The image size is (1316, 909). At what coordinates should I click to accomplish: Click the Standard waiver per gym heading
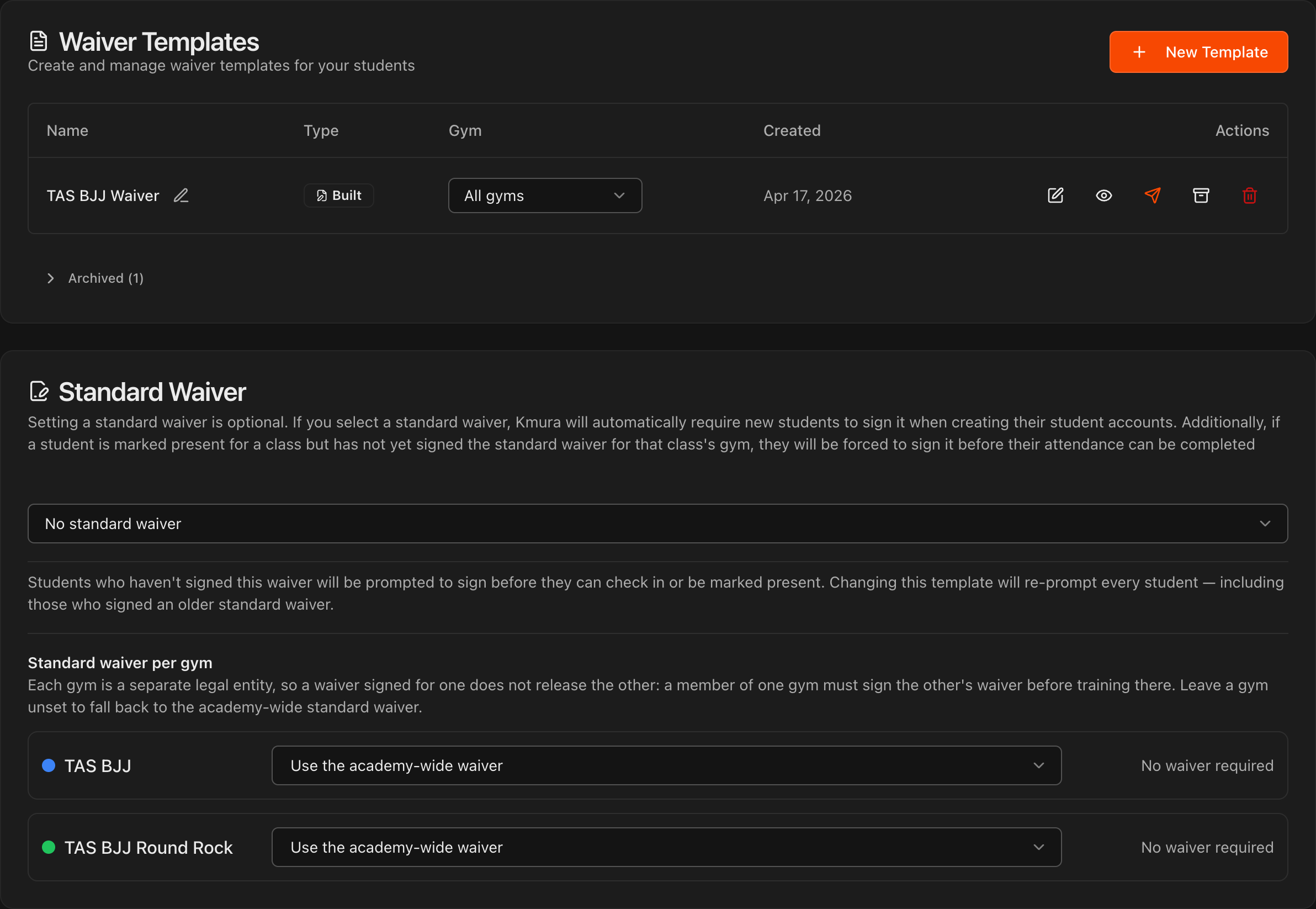(x=120, y=662)
